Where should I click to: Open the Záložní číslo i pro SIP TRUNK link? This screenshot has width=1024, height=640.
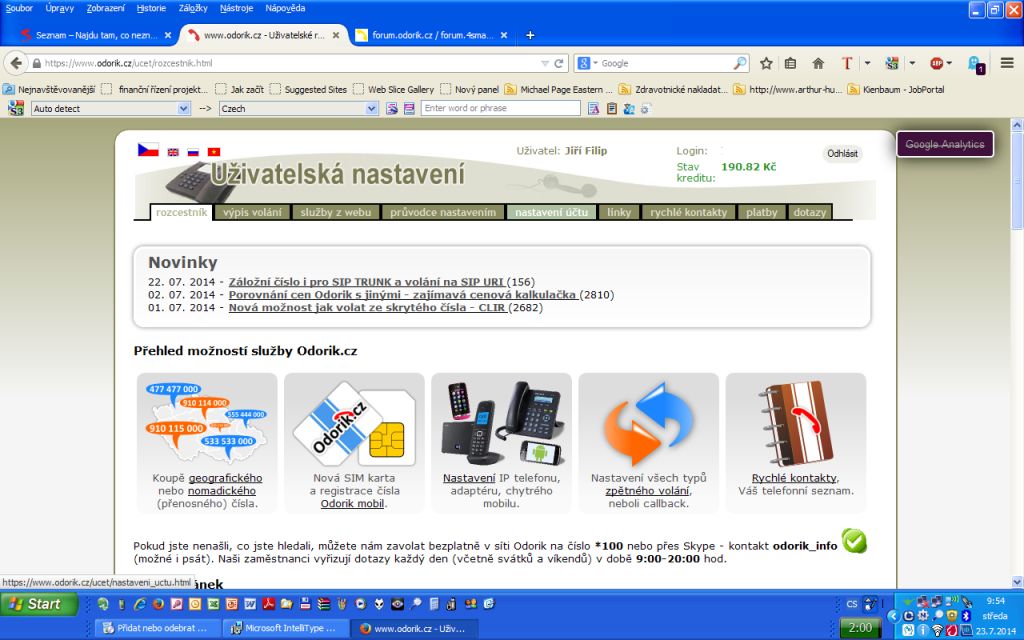[x=366, y=282]
